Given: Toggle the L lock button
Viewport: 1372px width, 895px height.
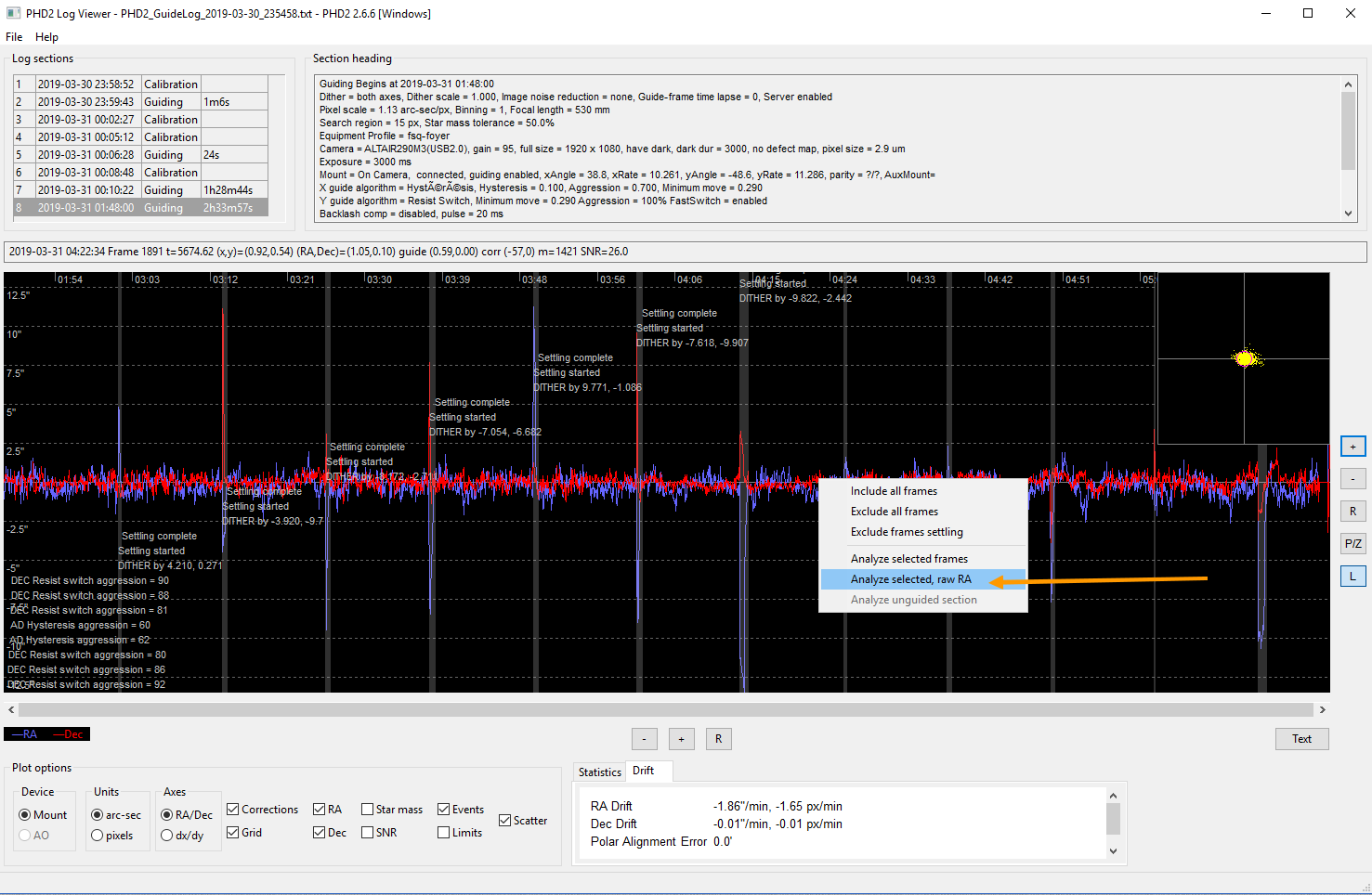Looking at the screenshot, I should click(1352, 577).
